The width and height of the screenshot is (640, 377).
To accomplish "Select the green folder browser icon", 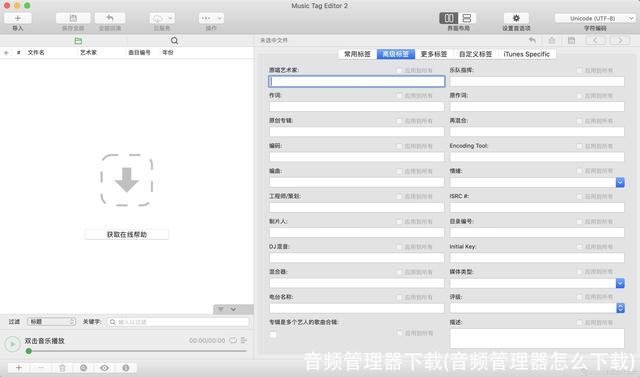I will tap(78, 41).
